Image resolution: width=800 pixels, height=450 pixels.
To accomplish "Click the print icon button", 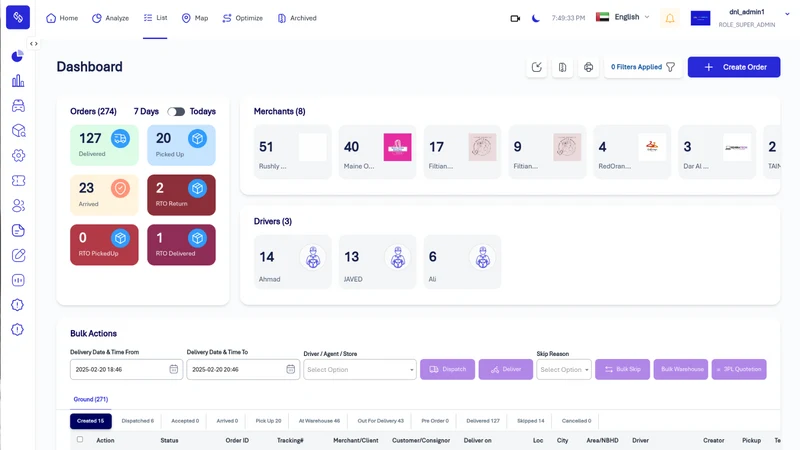I will tap(588, 67).
